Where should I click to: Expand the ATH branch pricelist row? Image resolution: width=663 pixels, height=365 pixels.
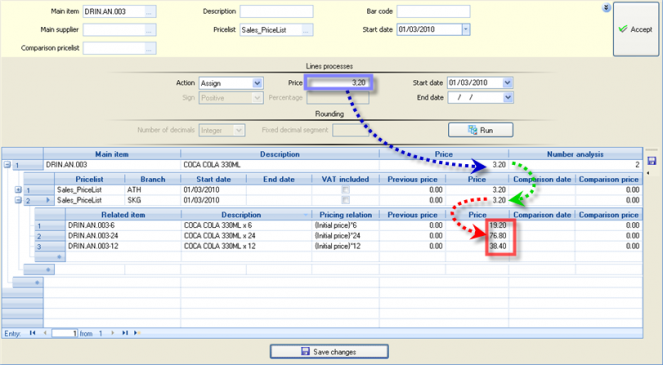point(18,190)
